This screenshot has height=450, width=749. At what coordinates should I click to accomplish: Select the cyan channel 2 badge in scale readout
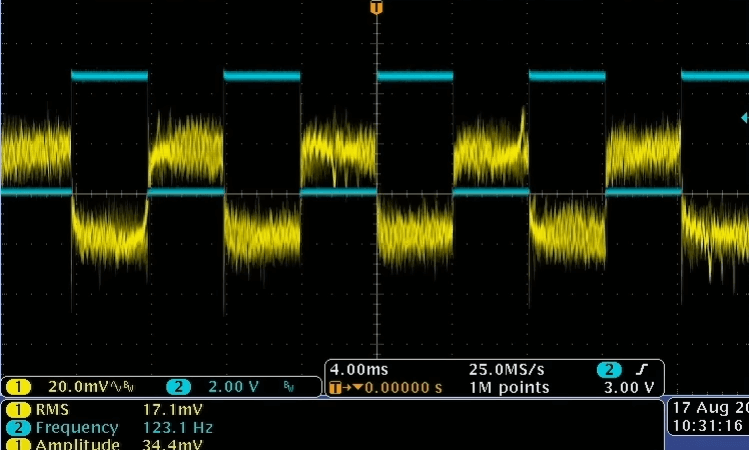point(177,387)
